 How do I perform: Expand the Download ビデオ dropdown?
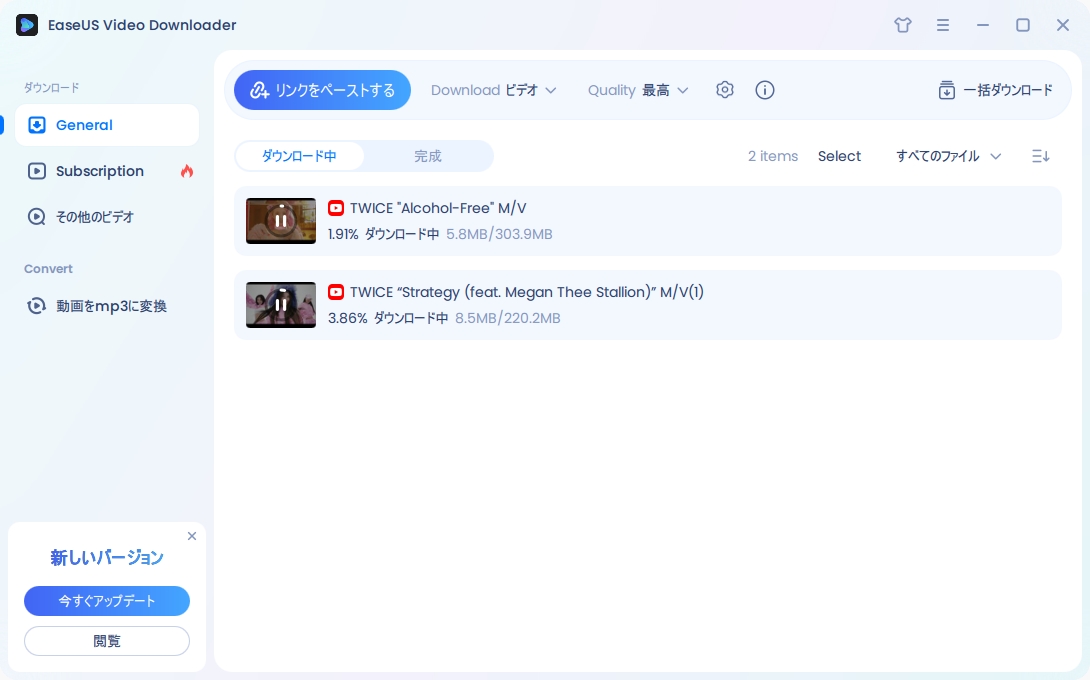click(494, 89)
